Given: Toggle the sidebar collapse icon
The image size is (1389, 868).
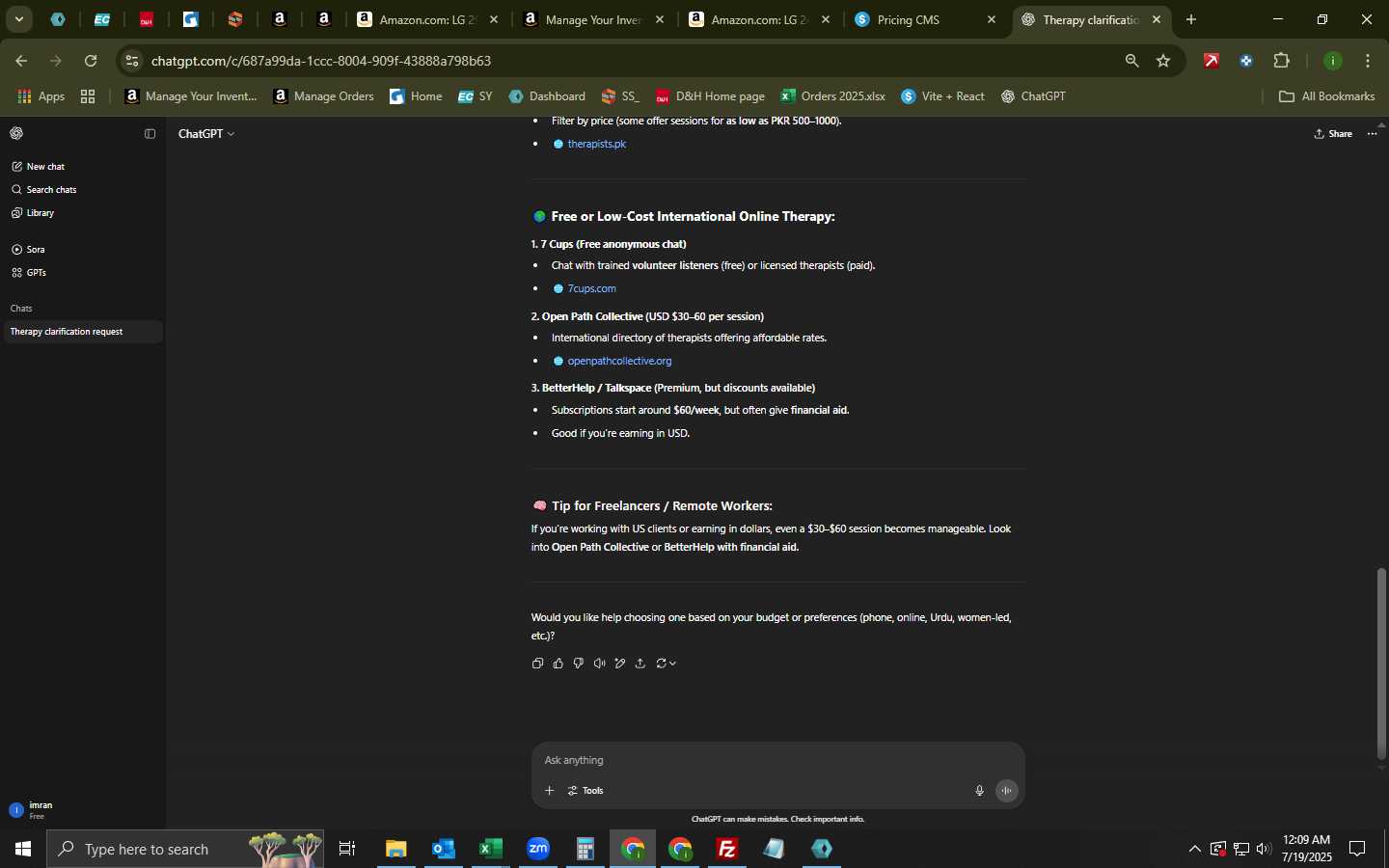Looking at the screenshot, I should (150, 134).
